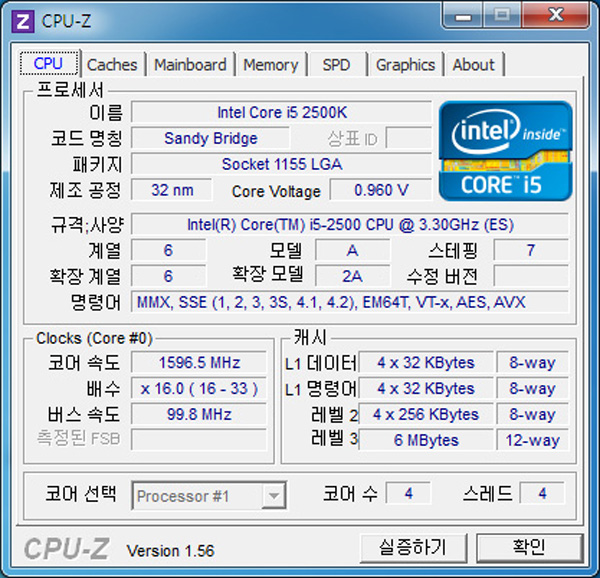Screen dimensions: 600x578
Task: Click the L1 명령어 4 x 32 KBytes value
Action: click(x=426, y=388)
